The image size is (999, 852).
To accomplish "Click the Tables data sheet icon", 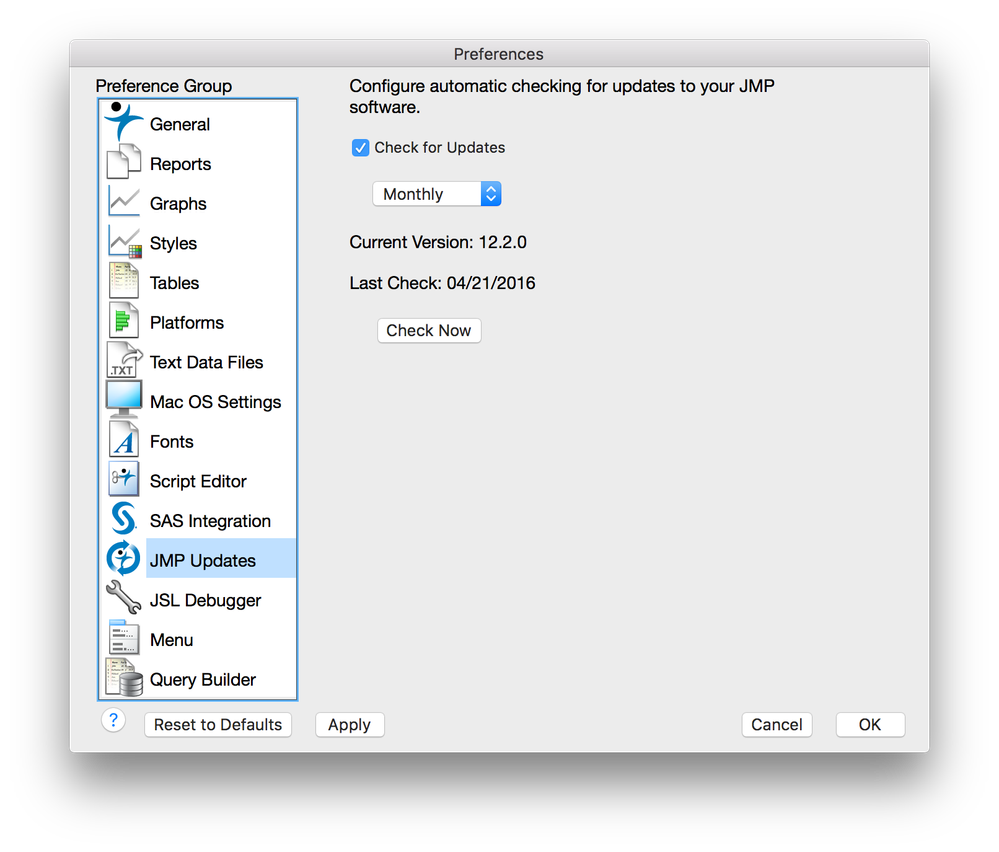I will [x=124, y=280].
